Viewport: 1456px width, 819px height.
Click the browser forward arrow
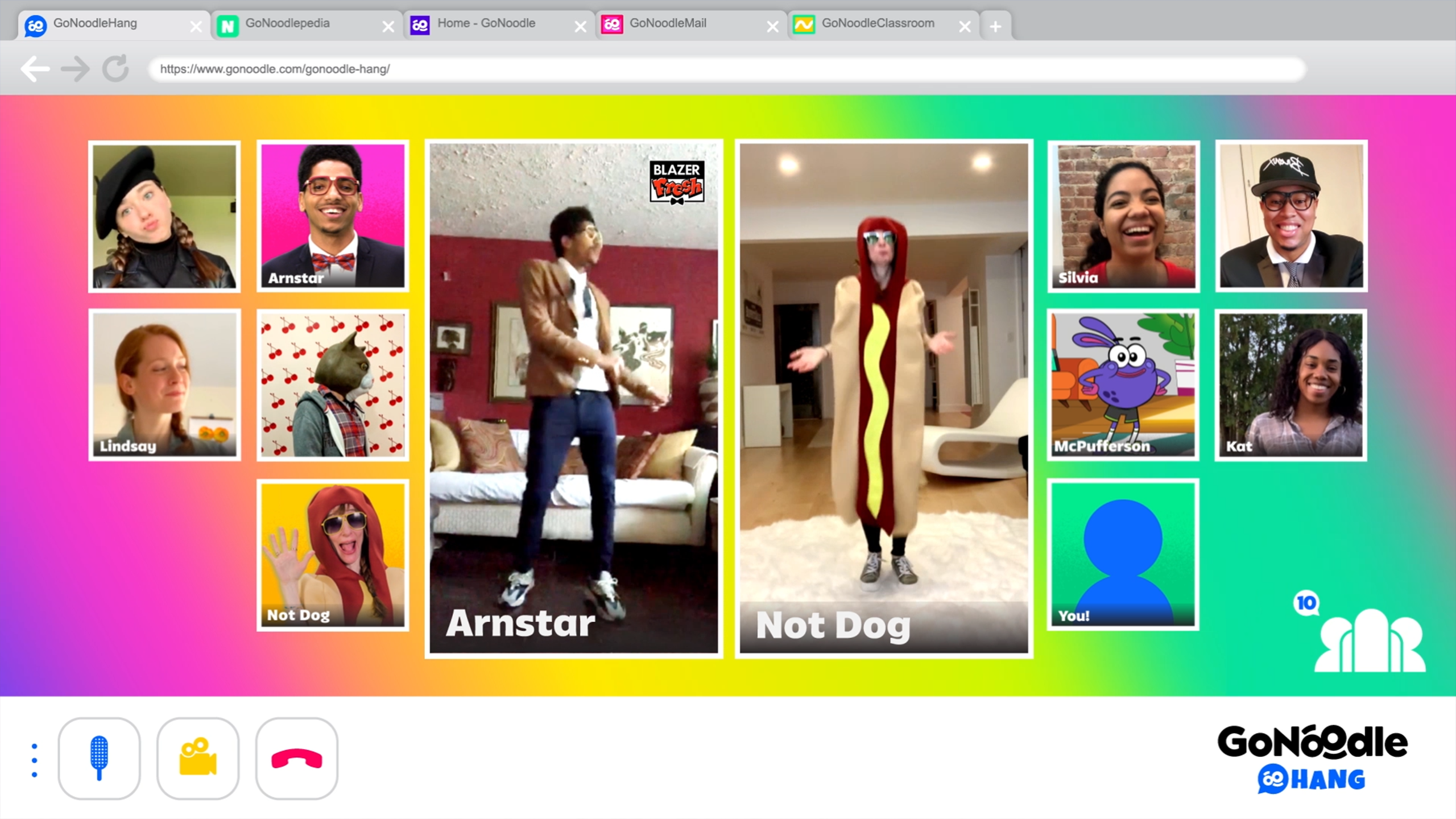[x=75, y=69]
